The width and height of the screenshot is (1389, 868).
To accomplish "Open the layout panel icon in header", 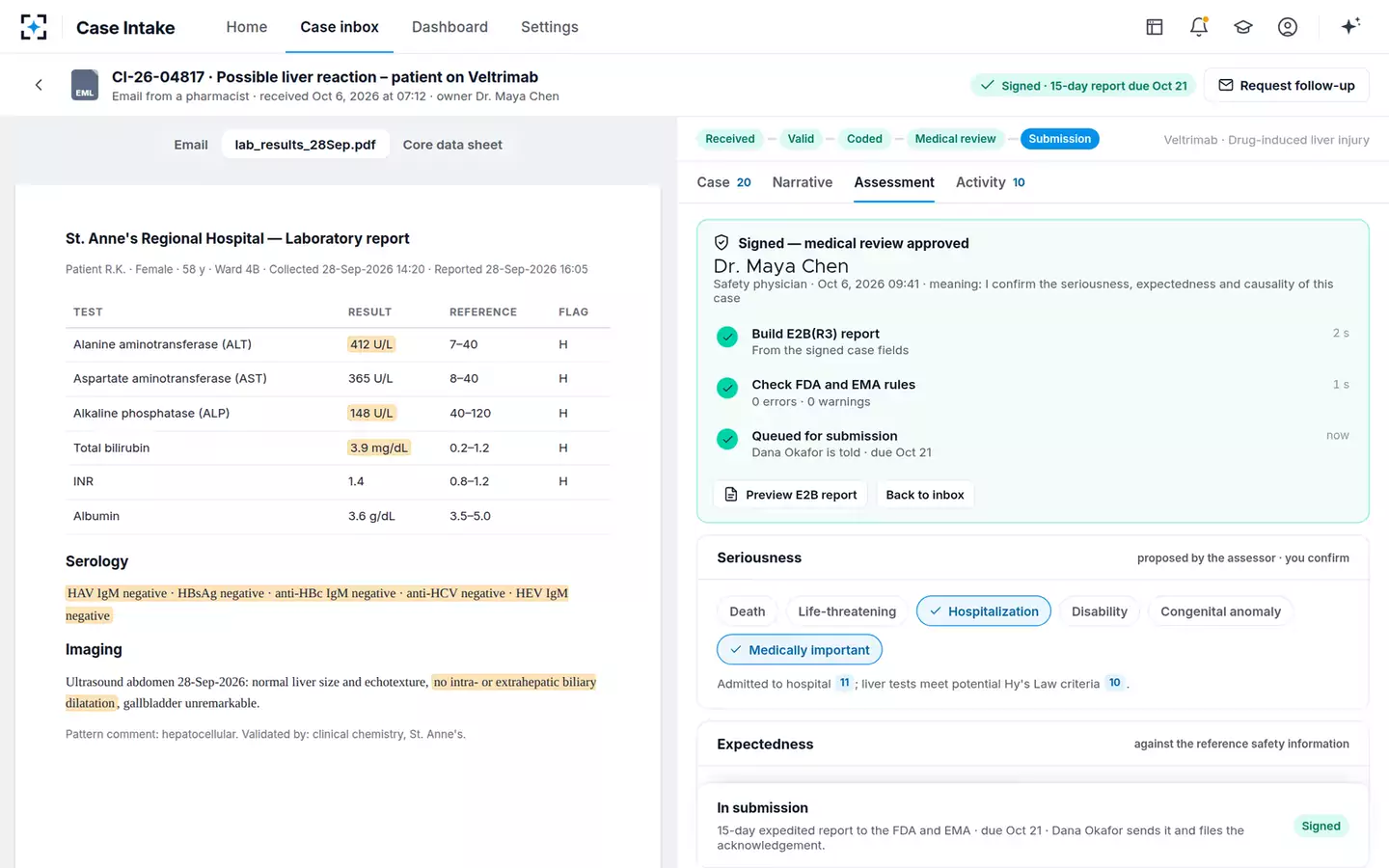I will [1155, 27].
